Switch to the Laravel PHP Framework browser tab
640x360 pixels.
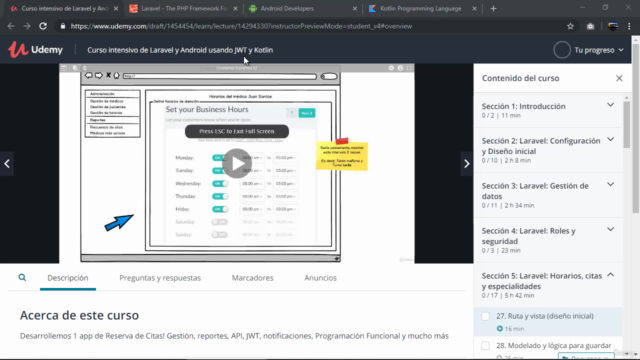point(183,9)
